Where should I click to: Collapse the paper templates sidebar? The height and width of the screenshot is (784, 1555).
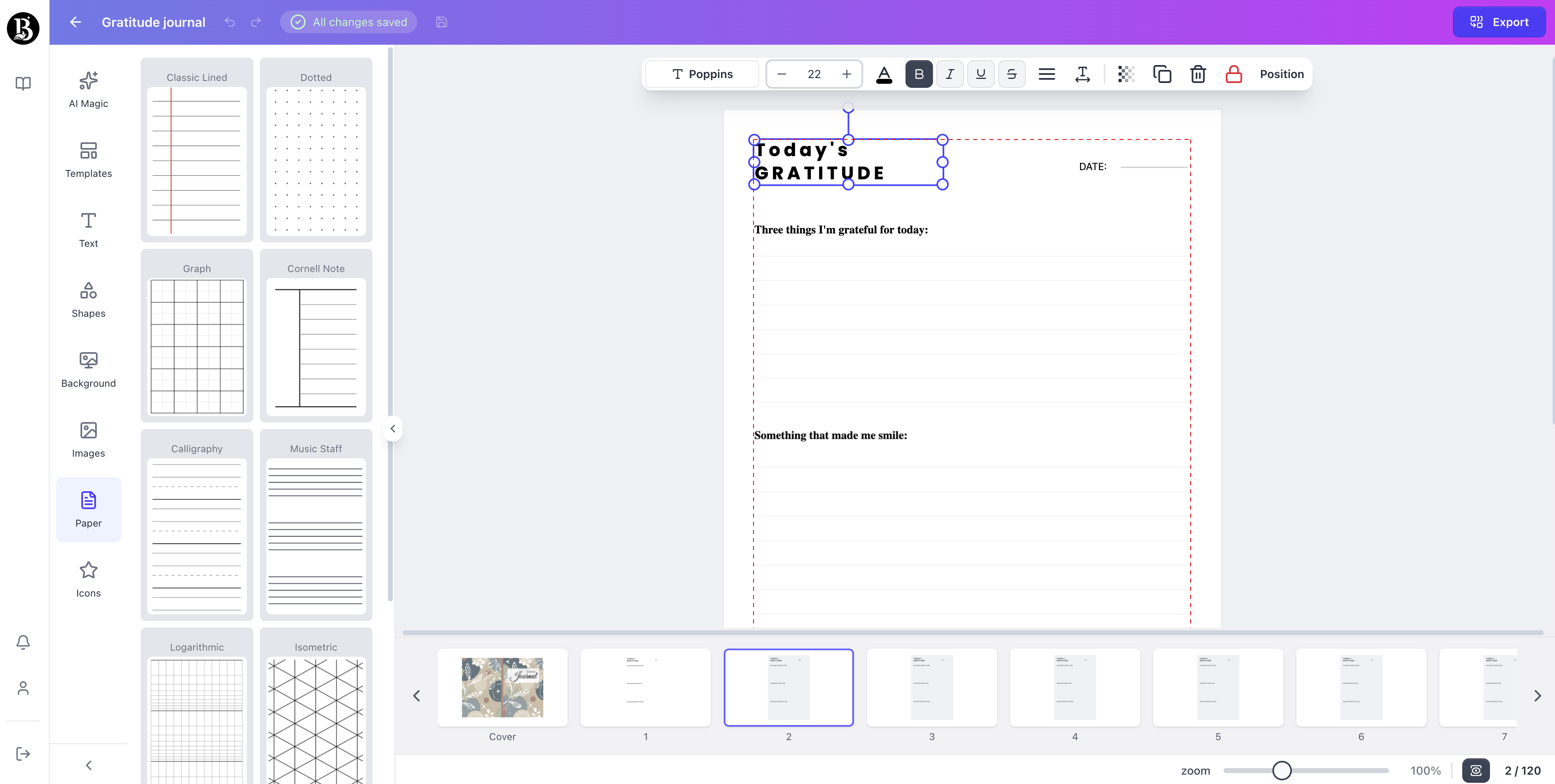tap(392, 429)
